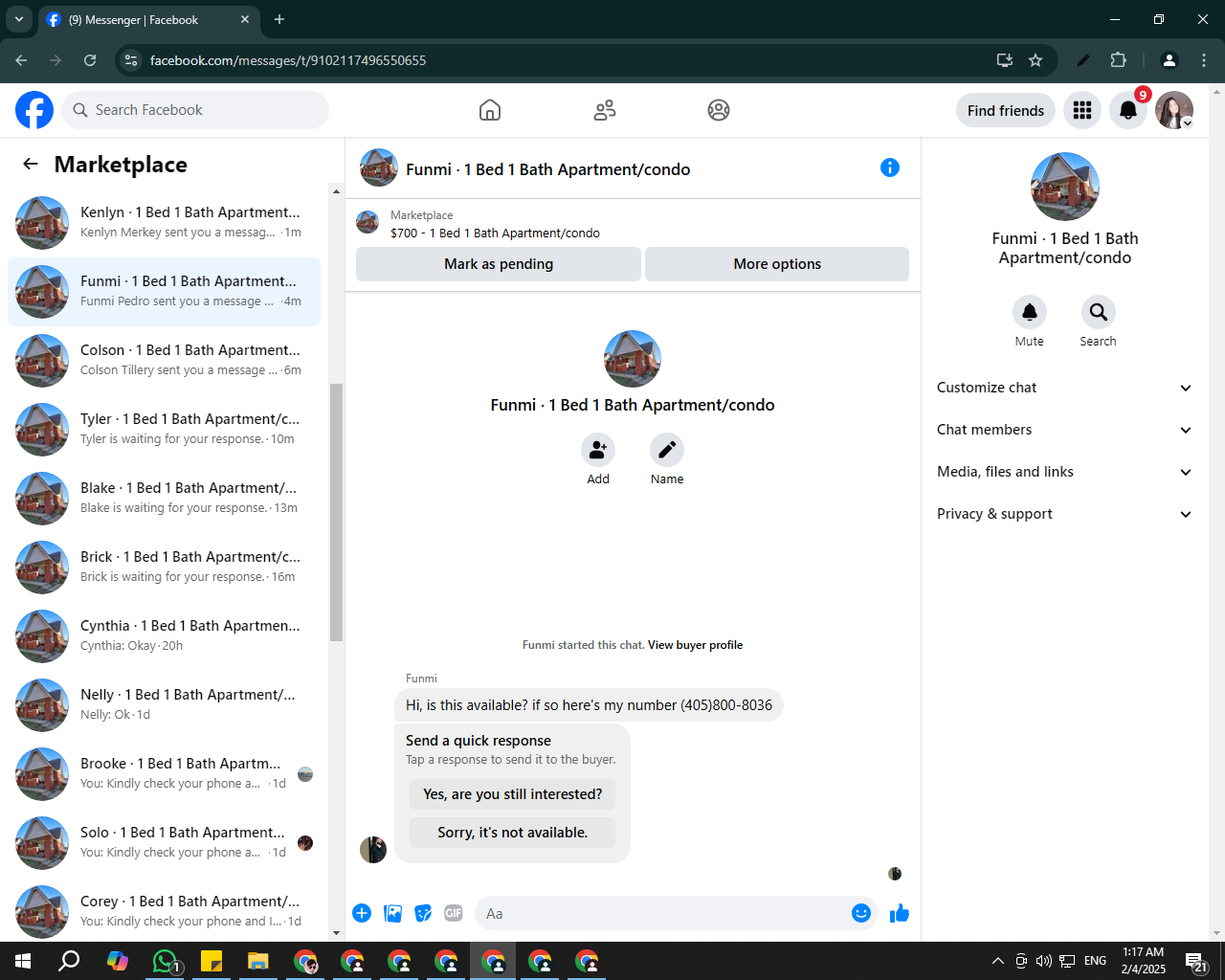Click the Find friends button
Viewport: 1225px width, 980px height.
pyautogui.click(x=1006, y=111)
